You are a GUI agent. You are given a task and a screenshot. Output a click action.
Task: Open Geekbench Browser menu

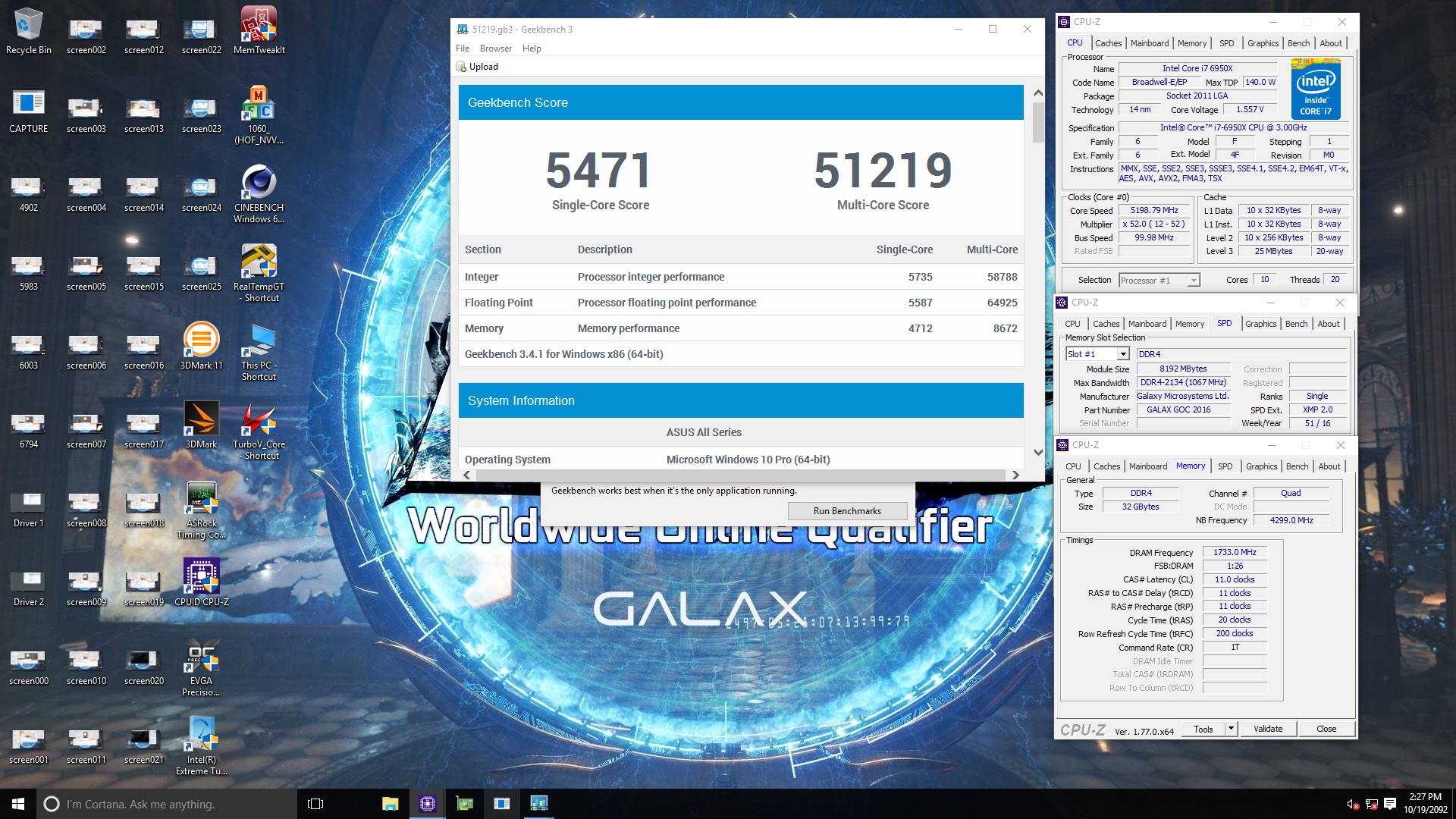[x=496, y=49]
